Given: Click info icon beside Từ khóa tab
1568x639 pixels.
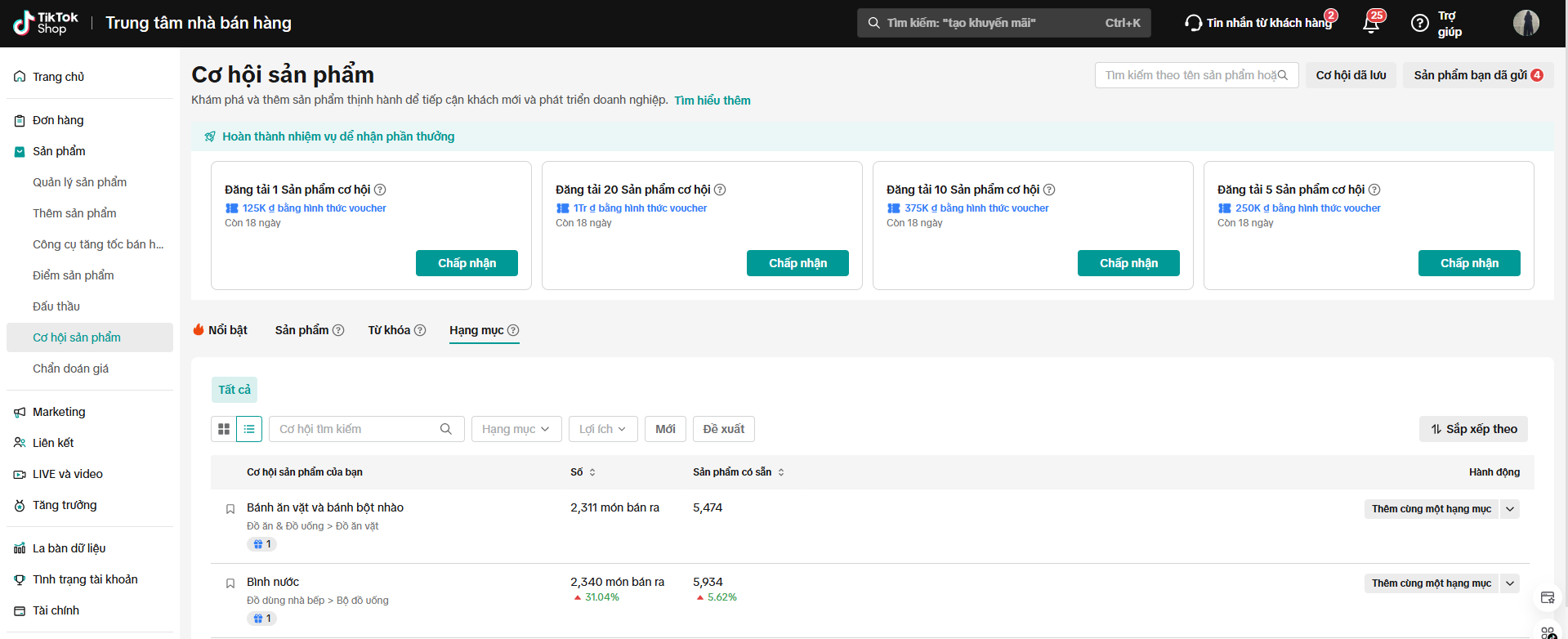Looking at the screenshot, I should pyautogui.click(x=420, y=330).
